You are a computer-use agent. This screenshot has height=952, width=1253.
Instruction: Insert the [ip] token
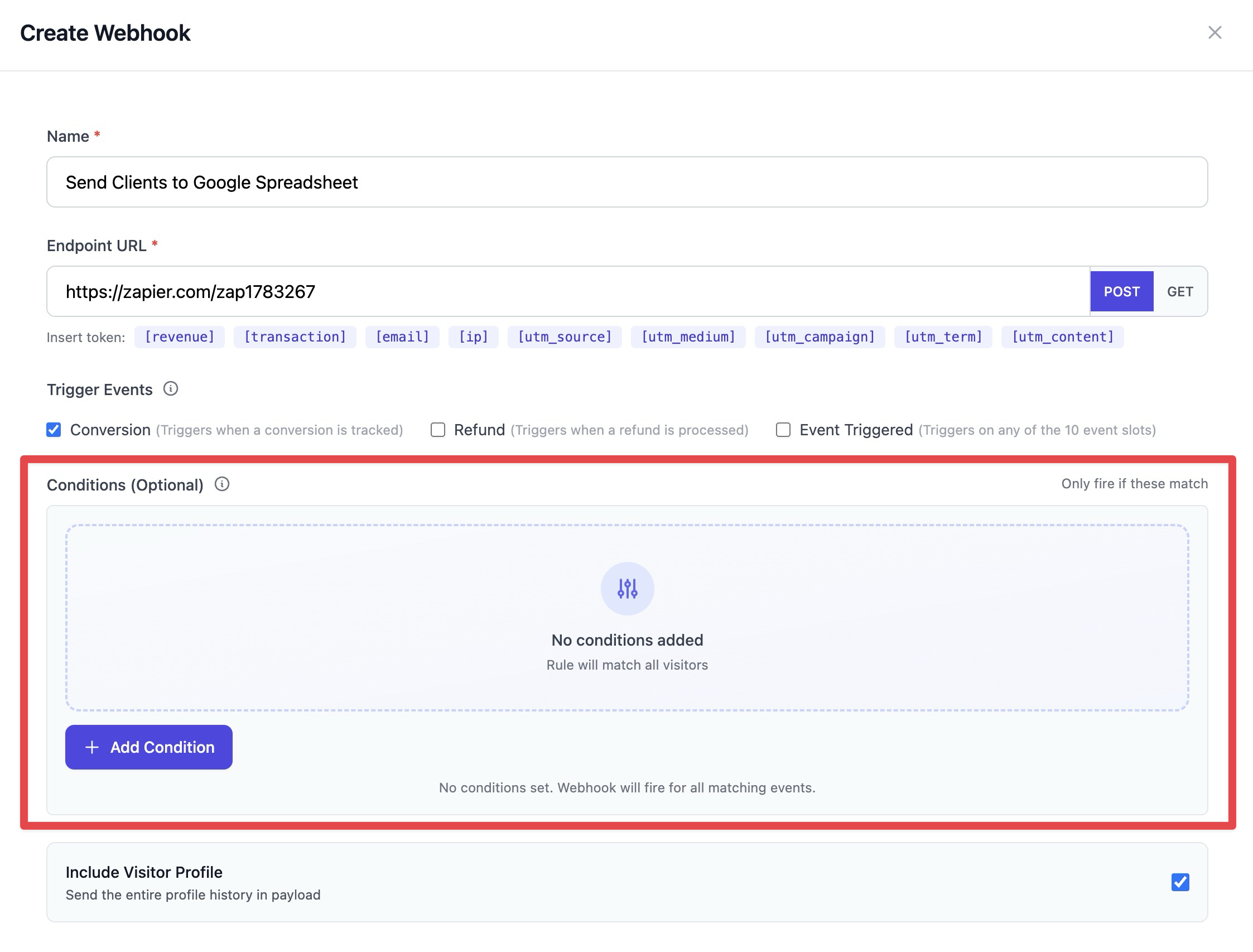[x=473, y=336]
